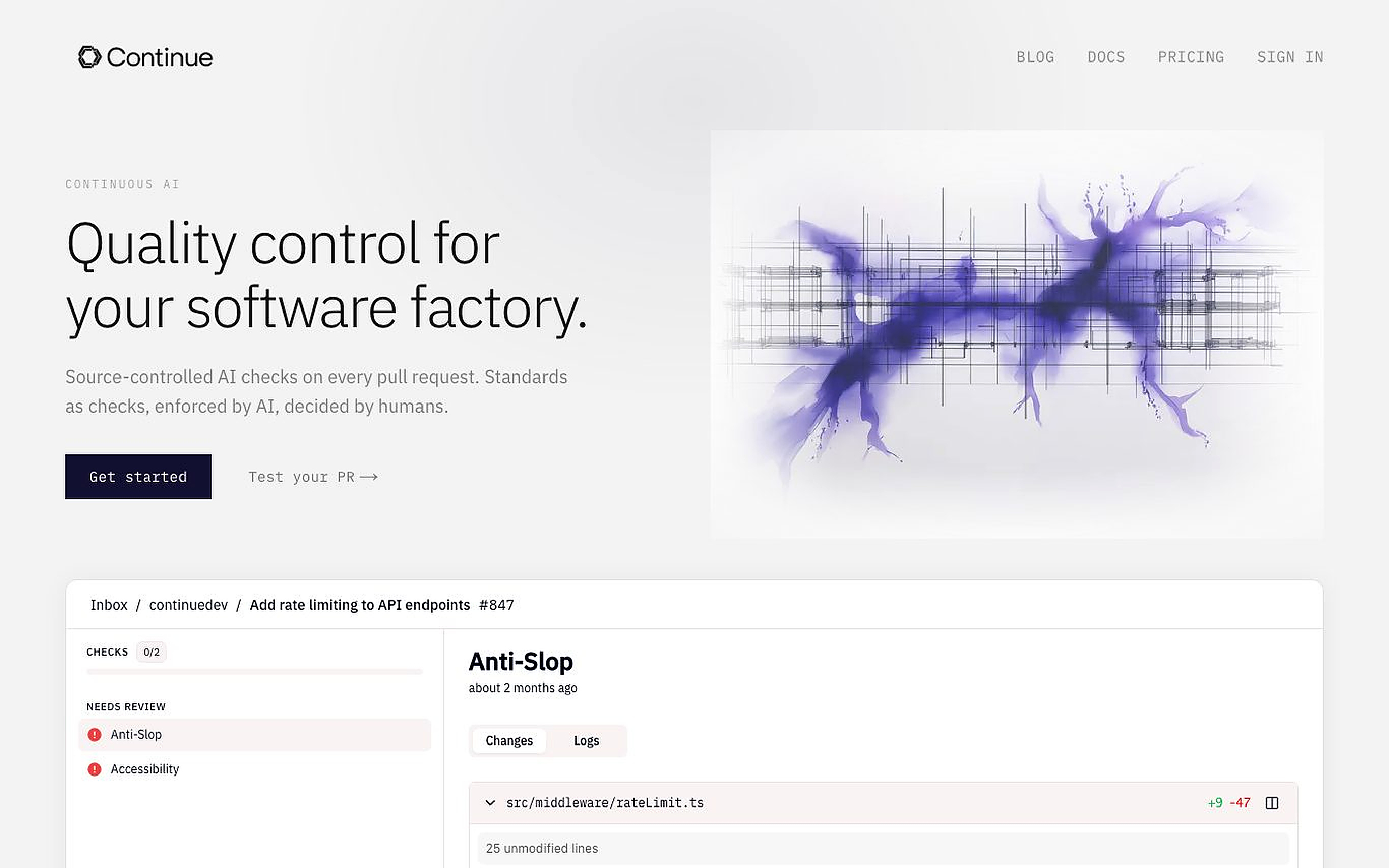Click the CONTINUOUS AI label

123,184
